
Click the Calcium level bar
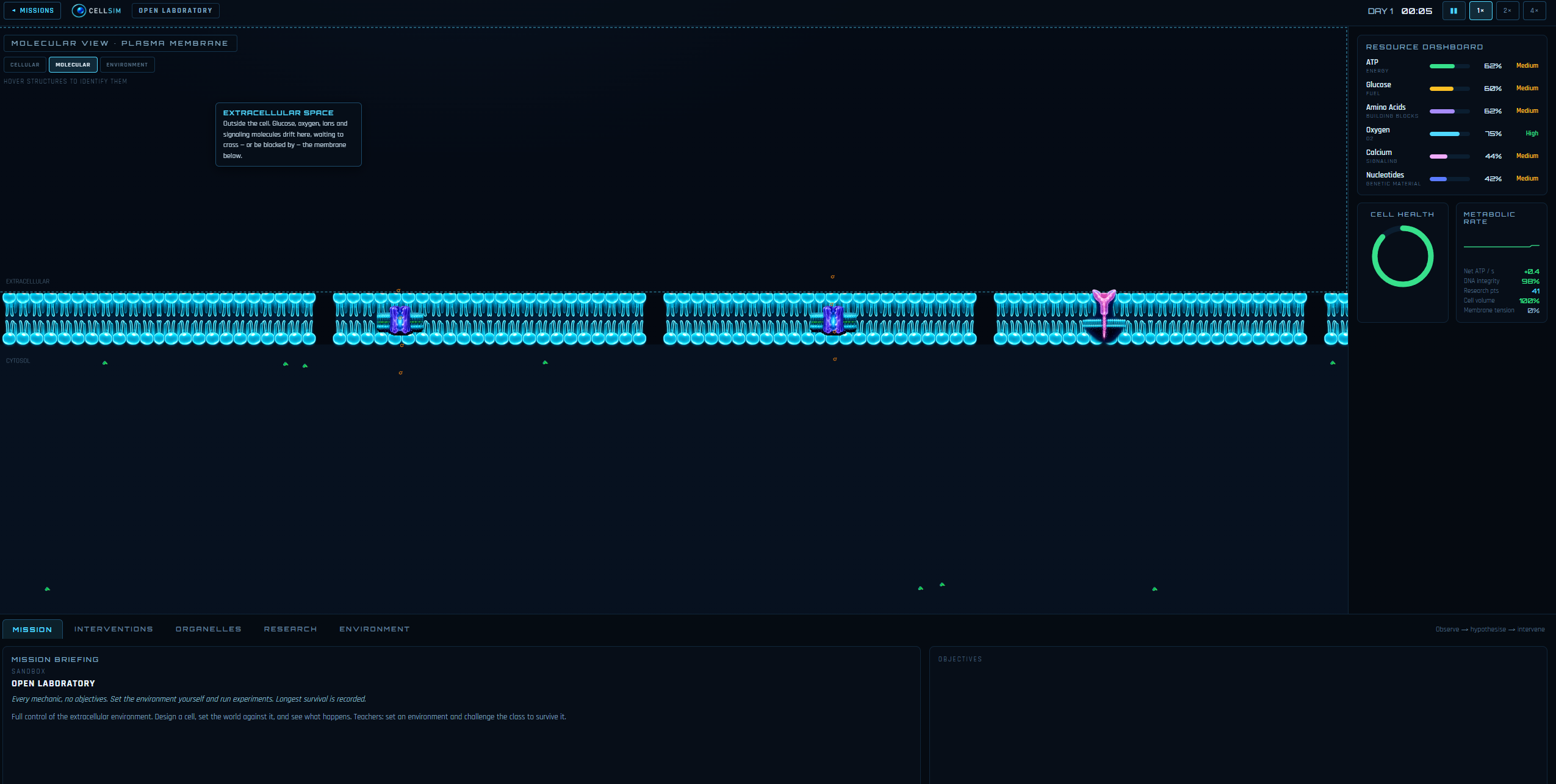point(1450,156)
